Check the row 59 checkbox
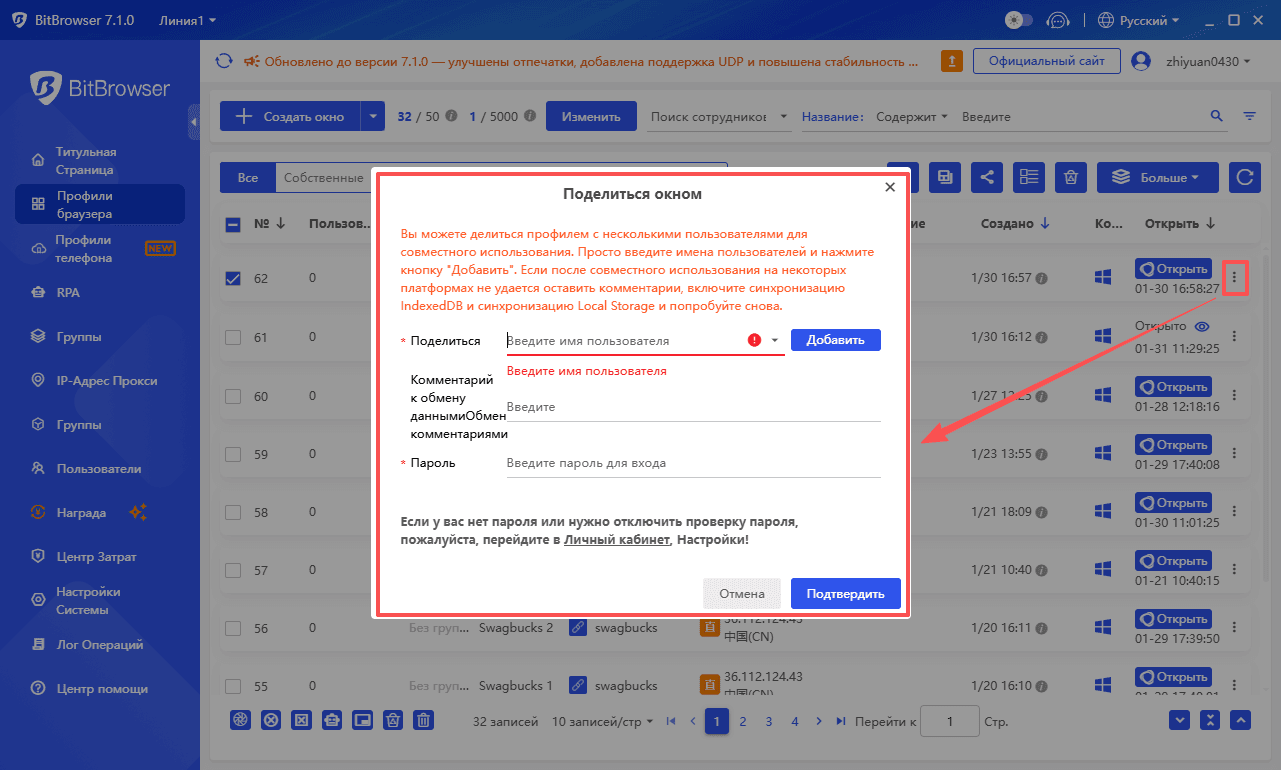This screenshot has height=770, width=1281. pos(233,454)
